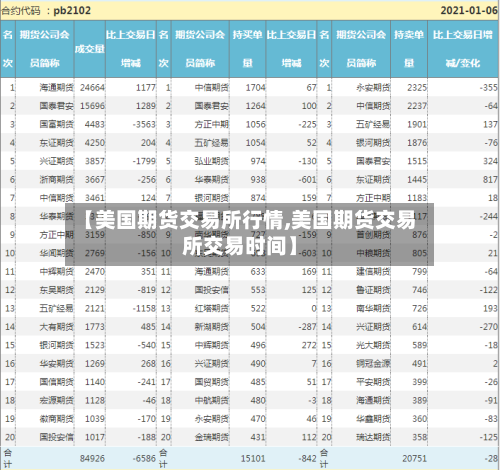500x470 pixels.
Task: Click long position value 1056
Action: [x=256, y=124]
